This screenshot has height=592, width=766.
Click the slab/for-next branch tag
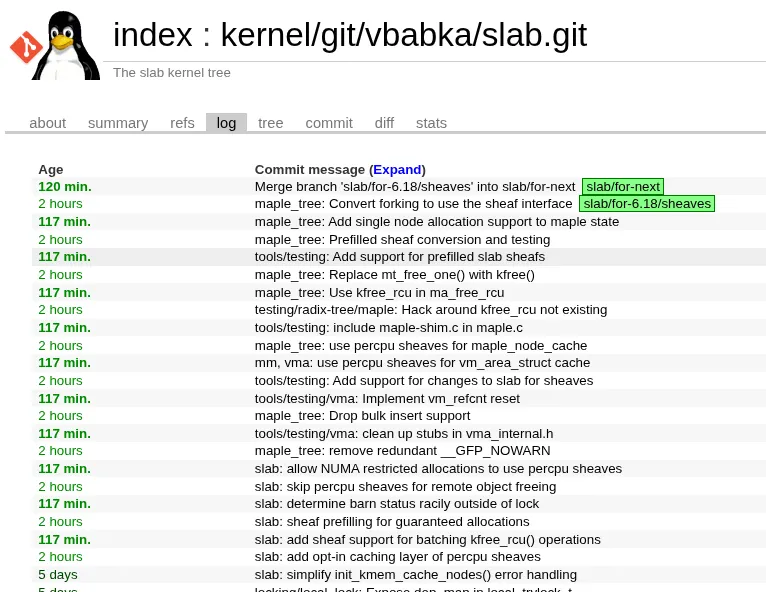(622, 187)
